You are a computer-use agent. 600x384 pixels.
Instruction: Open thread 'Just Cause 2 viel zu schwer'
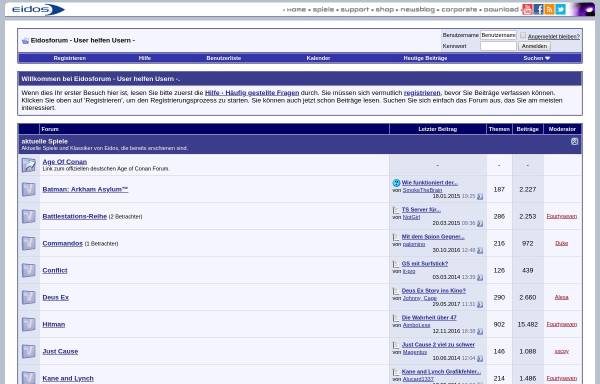(x=438, y=345)
